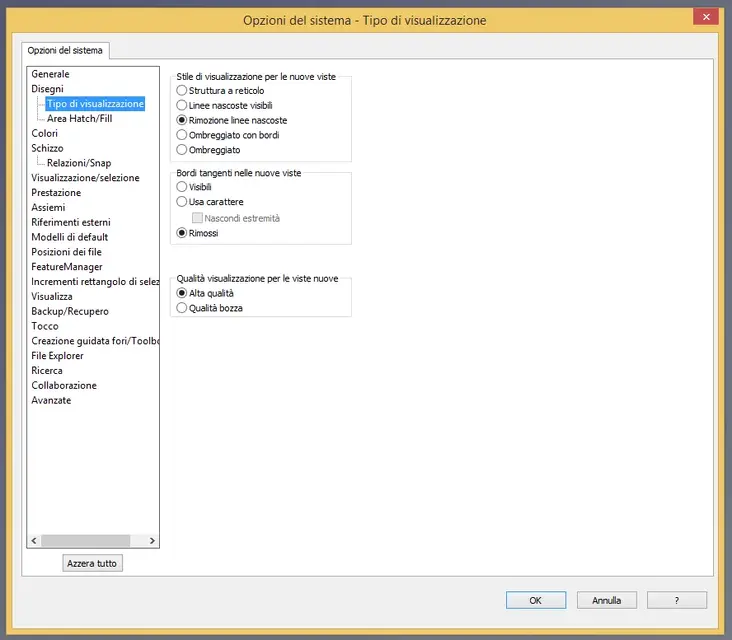The image size is (732, 640).
Task: Open the Colori options page
Action: (x=45, y=133)
